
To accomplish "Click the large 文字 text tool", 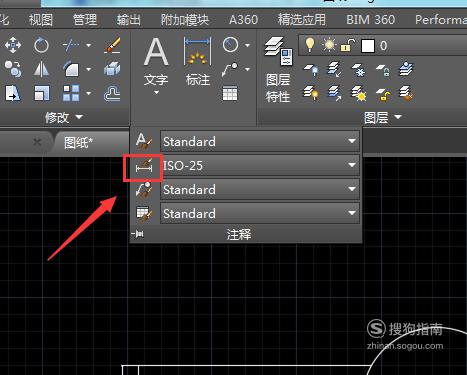I will 156,65.
